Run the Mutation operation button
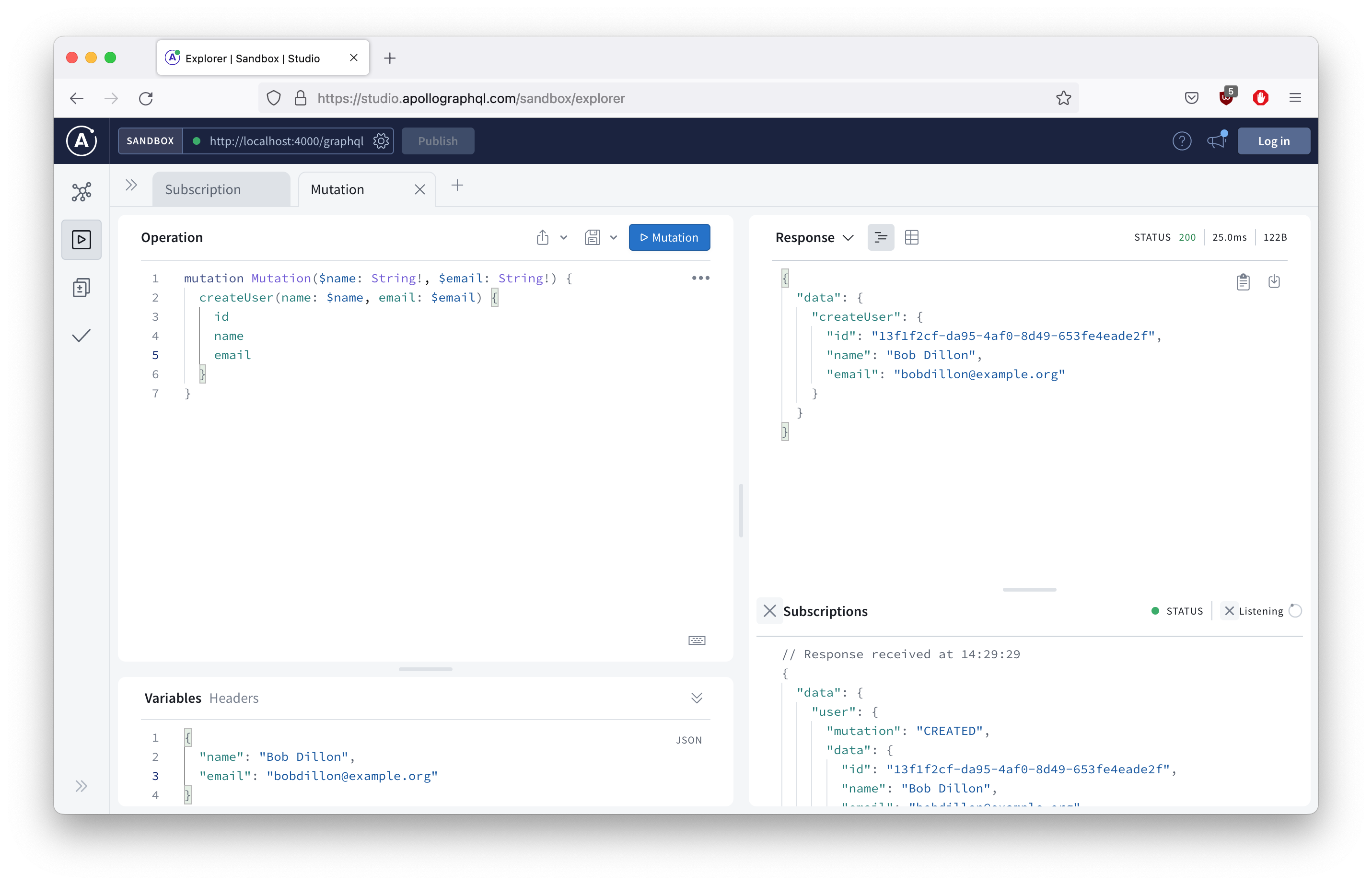Image resolution: width=1372 pixels, height=885 pixels. [669, 237]
